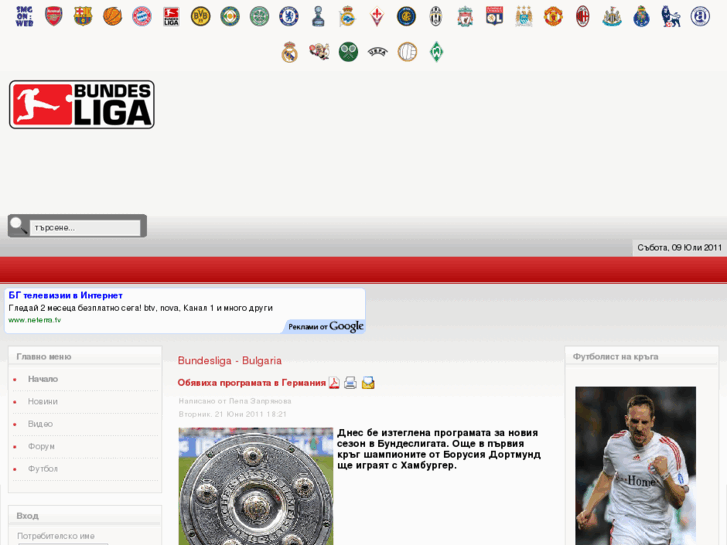This screenshot has height=545, width=727.
Task: Click the Arsenal club crest
Action: (54, 17)
